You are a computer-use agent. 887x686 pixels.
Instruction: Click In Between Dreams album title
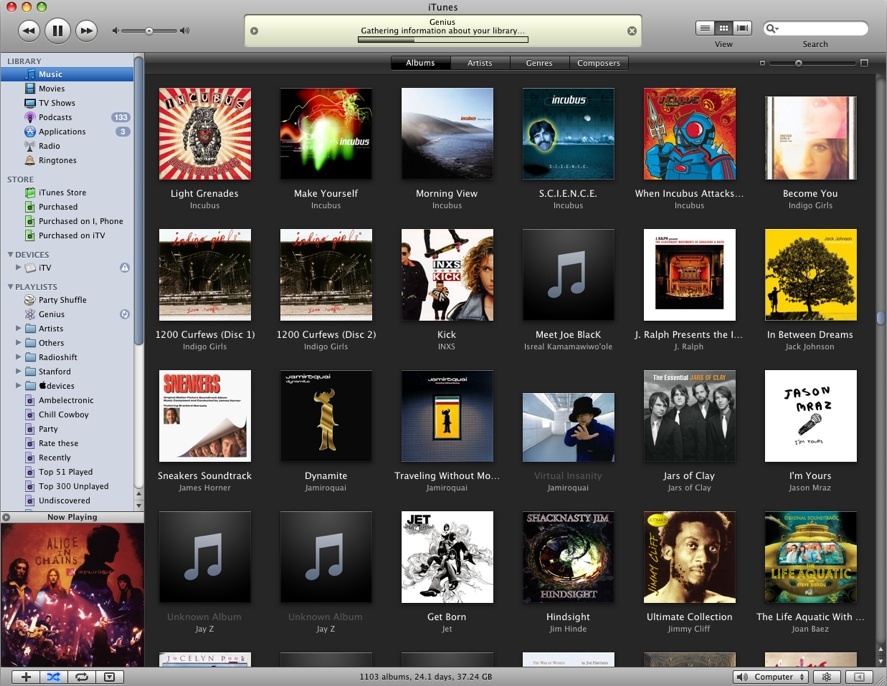click(810, 335)
